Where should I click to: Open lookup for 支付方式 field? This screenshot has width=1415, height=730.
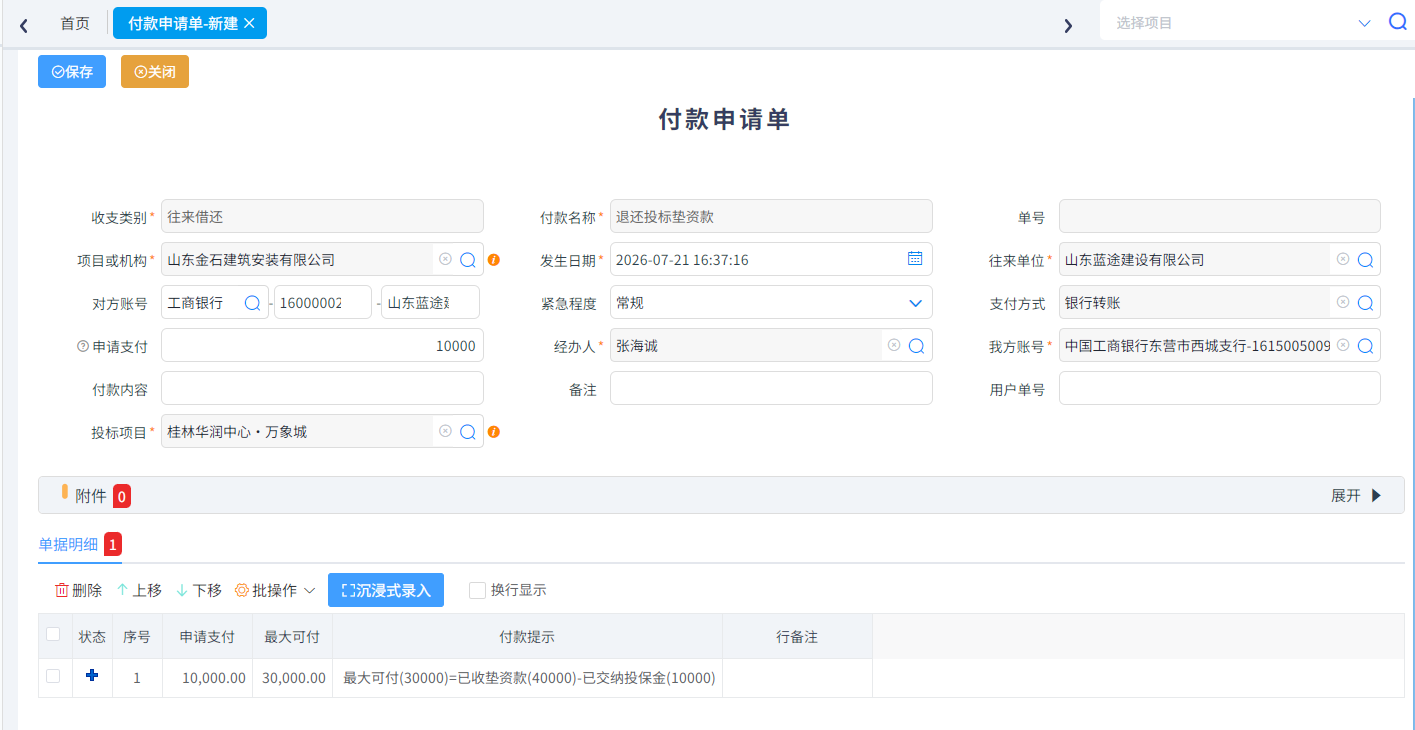(x=1365, y=303)
